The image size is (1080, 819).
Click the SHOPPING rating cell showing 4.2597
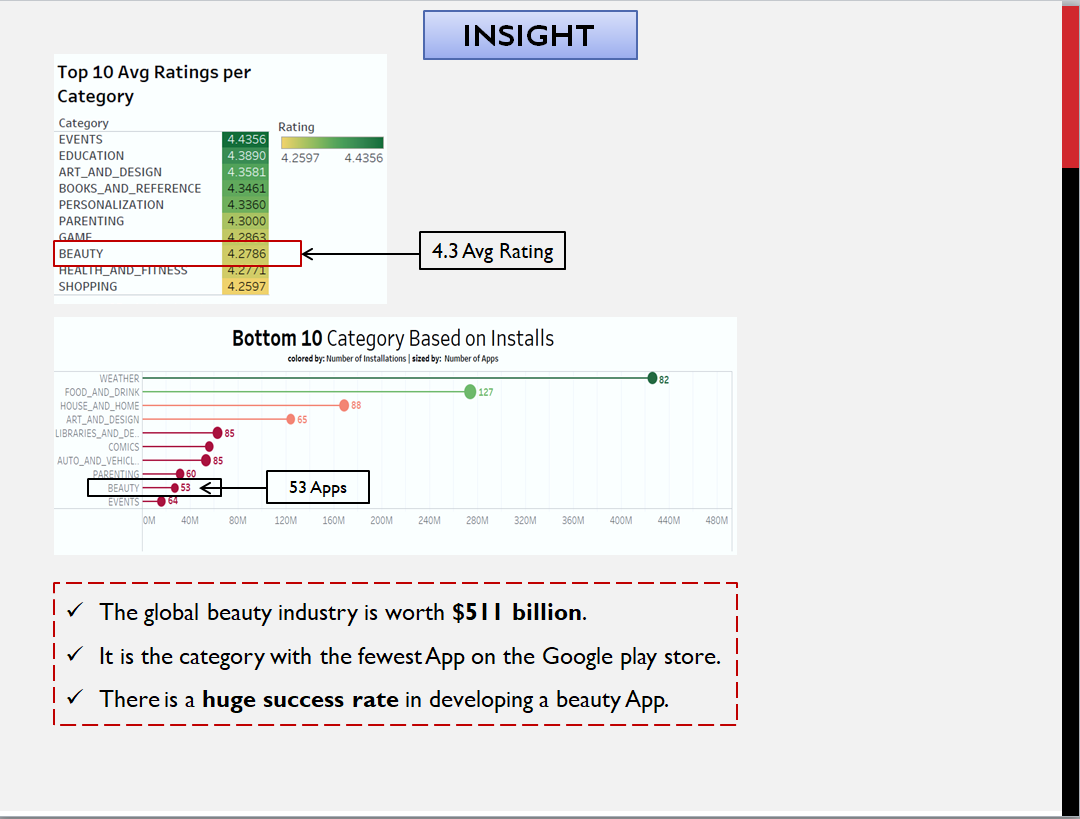(246, 286)
